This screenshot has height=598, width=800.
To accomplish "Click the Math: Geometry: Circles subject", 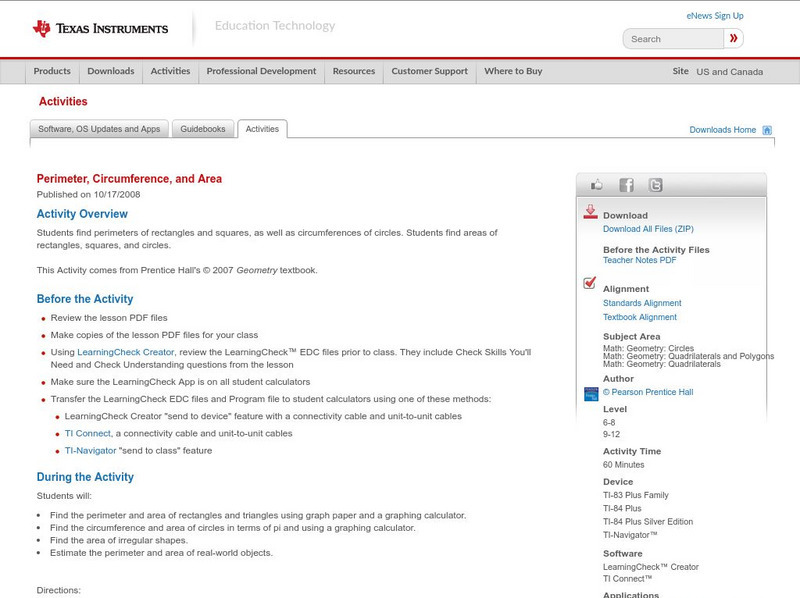I will coord(648,348).
